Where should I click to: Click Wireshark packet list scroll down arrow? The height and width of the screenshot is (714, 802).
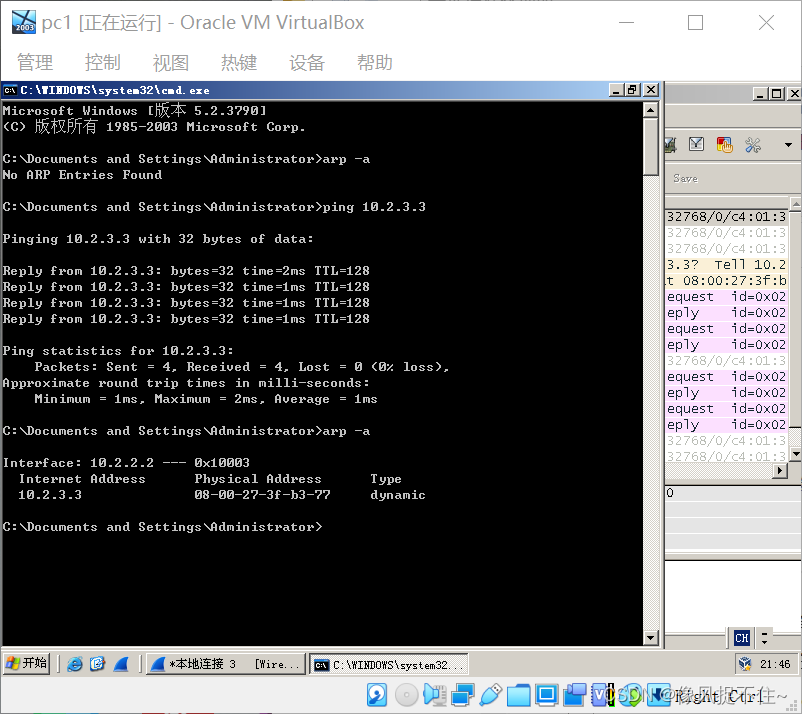tap(795, 454)
